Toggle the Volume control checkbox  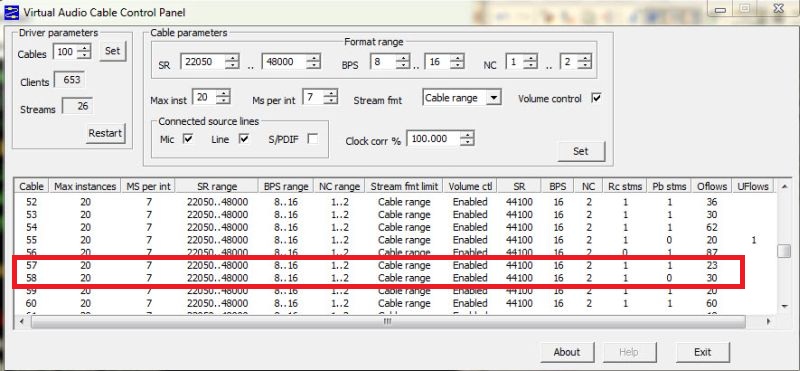pos(596,97)
